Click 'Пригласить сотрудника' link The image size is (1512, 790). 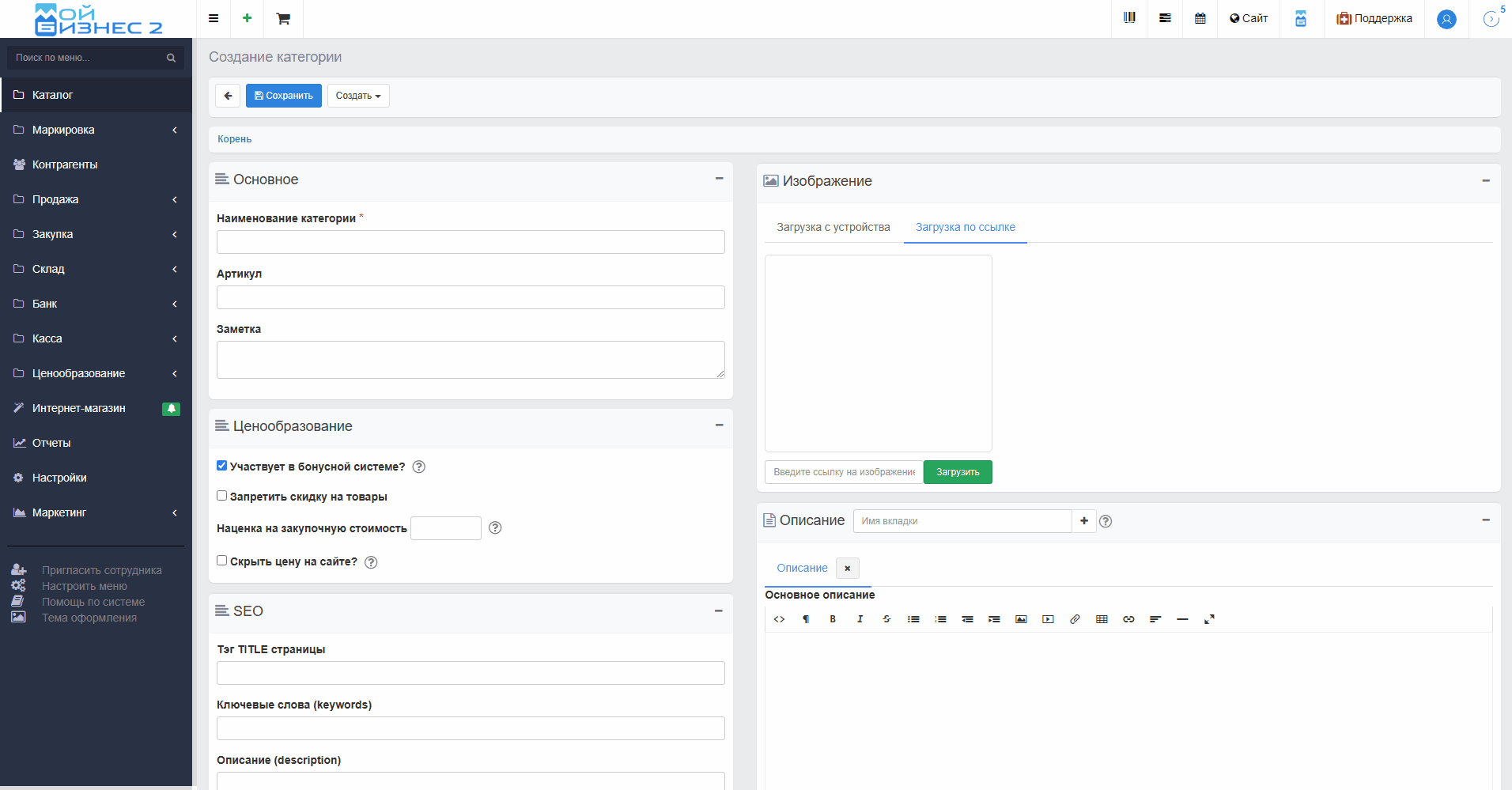click(x=101, y=570)
